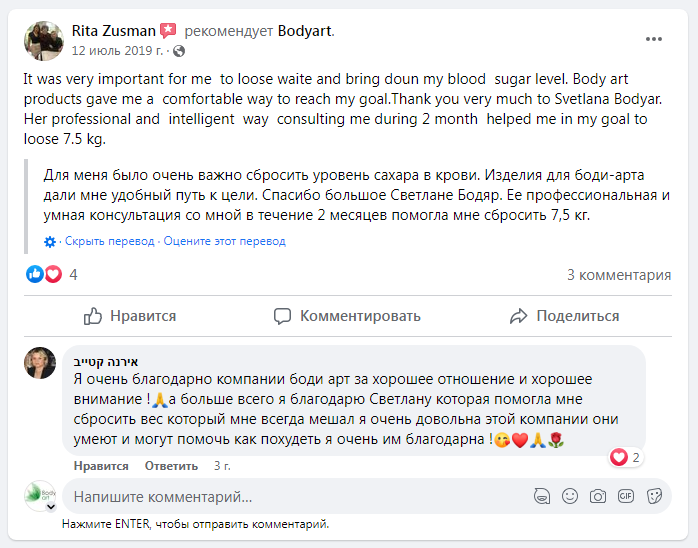This screenshot has height=548, width=698.
Task: Click the comment input field
Action: coord(290,496)
